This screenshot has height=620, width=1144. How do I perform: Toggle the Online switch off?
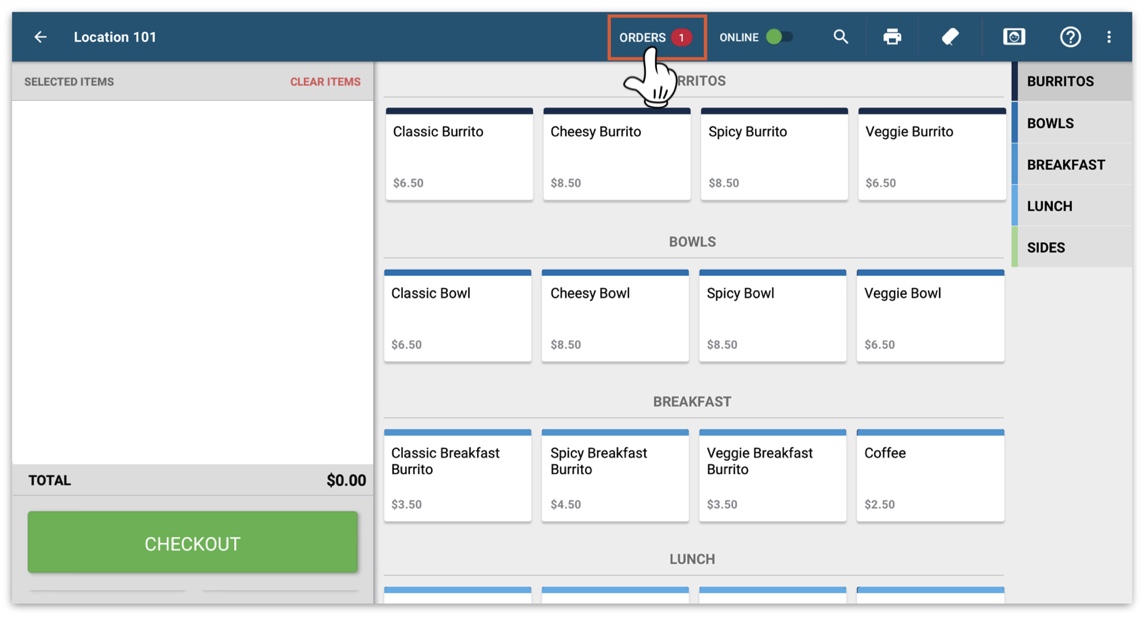click(x=779, y=36)
